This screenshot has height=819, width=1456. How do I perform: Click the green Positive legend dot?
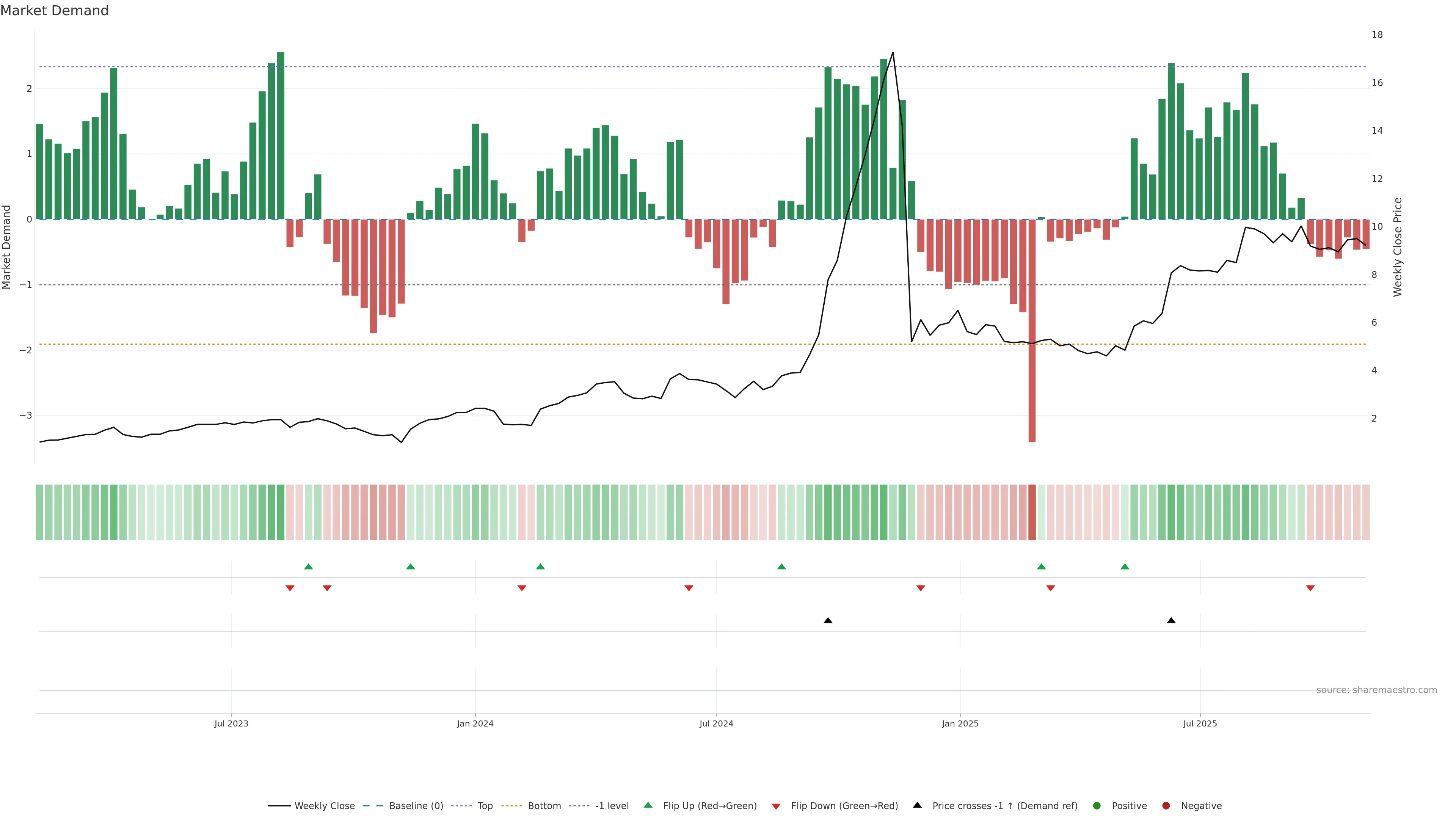[1097, 806]
